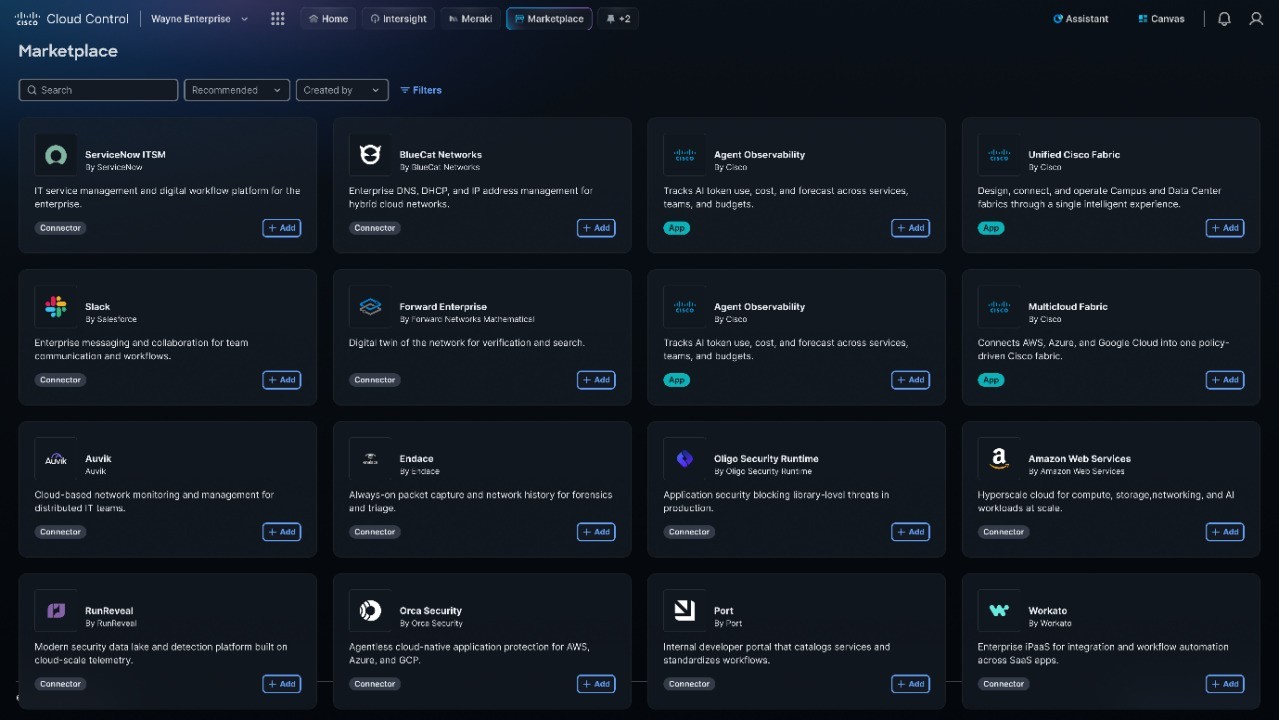
Task: Click the Orca Security title text
Action: [430, 611]
